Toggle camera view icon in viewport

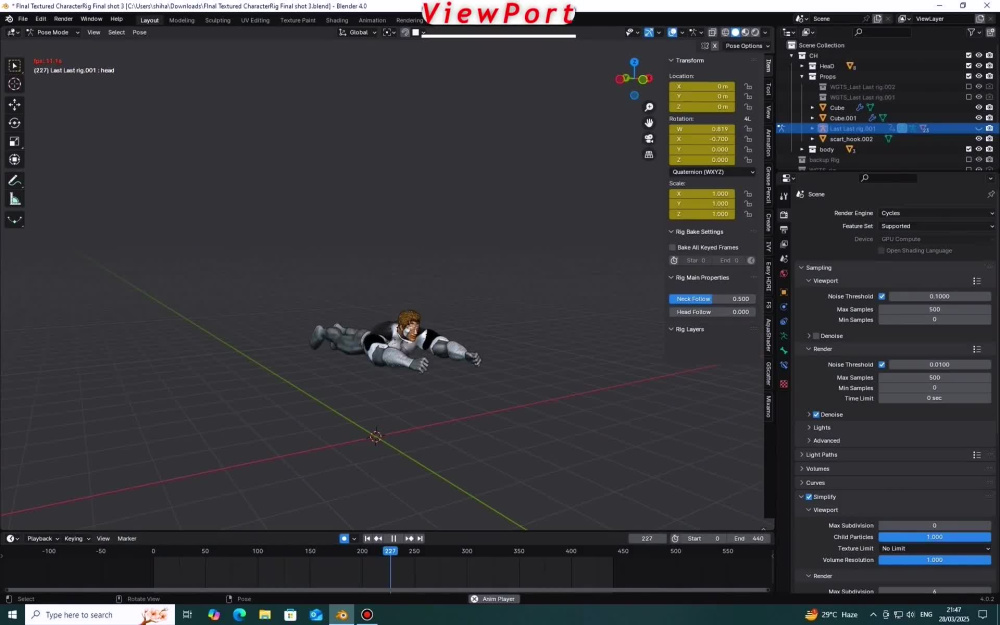649,138
